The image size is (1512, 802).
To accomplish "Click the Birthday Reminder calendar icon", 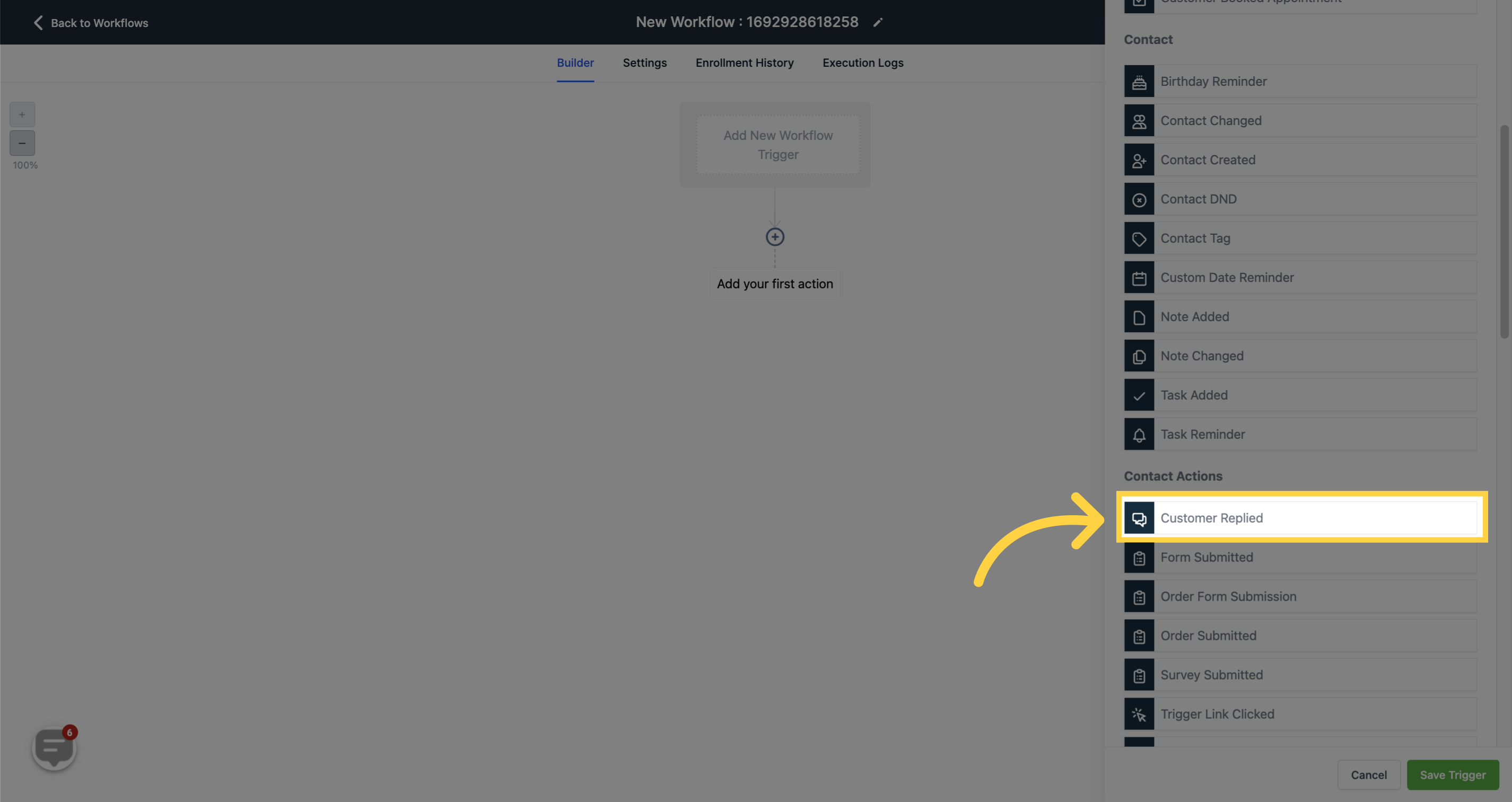I will 1139,80.
